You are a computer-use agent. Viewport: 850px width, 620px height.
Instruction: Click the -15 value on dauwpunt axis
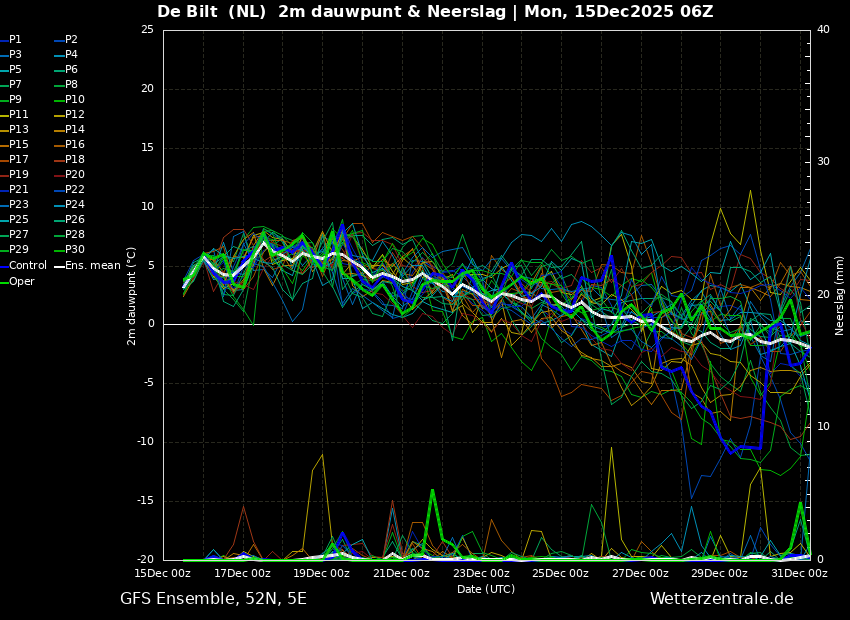[146, 501]
